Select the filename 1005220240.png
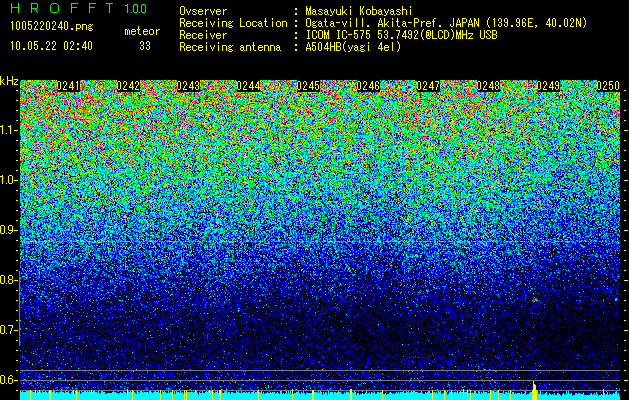629x400 pixels. [x=52, y=26]
